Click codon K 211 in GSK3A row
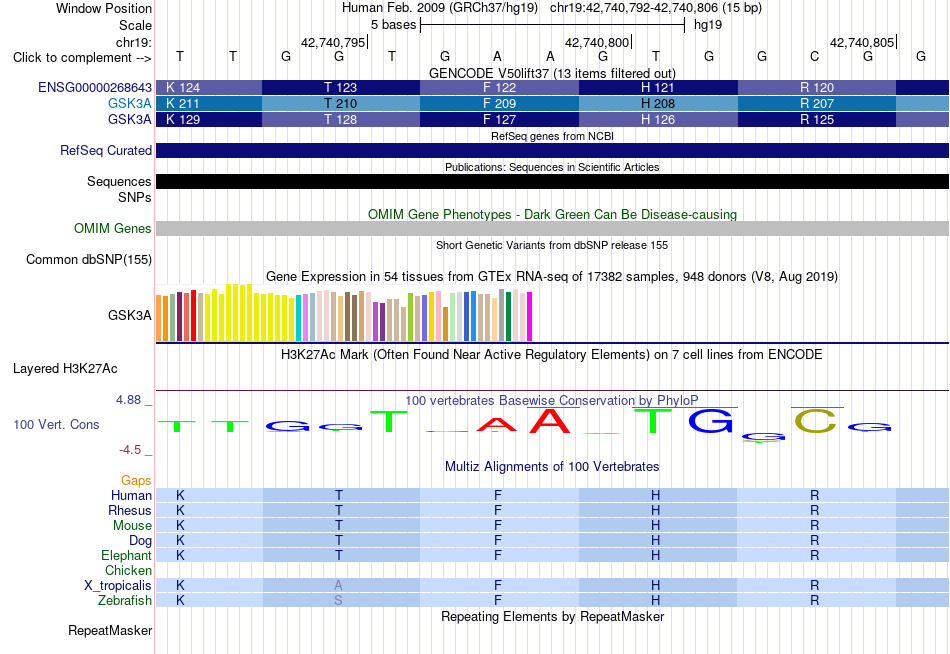 pyautogui.click(x=209, y=104)
